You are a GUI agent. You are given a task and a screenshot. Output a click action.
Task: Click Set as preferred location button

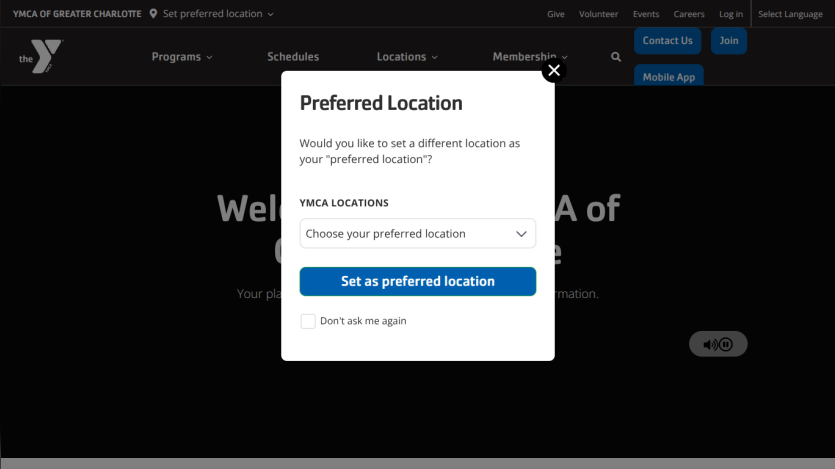pos(418,282)
